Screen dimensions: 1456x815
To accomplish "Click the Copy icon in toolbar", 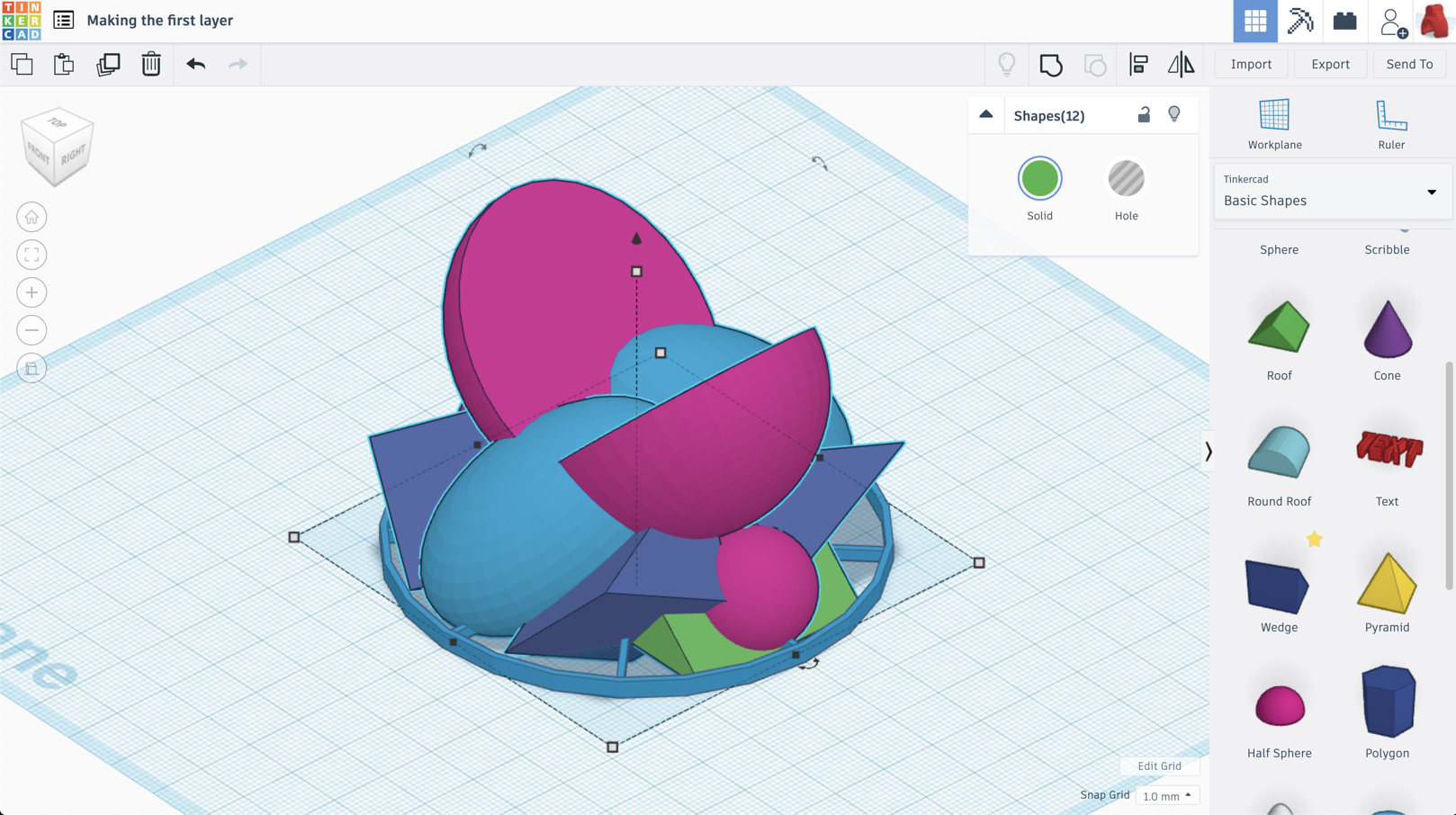I will [x=22, y=64].
